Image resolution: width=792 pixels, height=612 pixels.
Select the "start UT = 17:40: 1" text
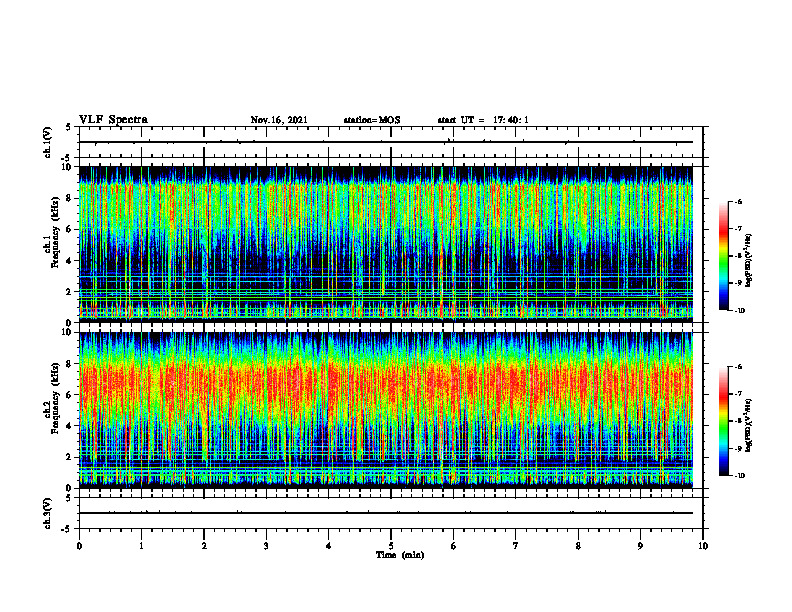(482, 120)
